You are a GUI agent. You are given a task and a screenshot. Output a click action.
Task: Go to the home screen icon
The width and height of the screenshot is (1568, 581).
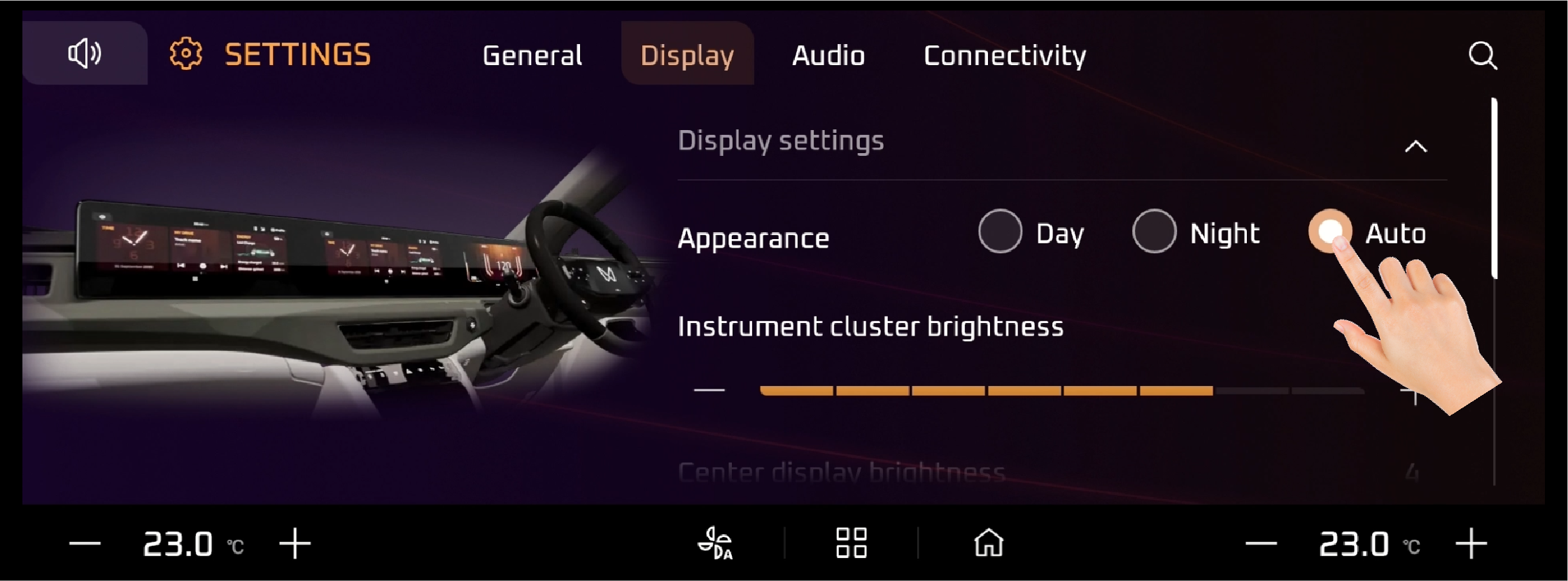(x=989, y=543)
